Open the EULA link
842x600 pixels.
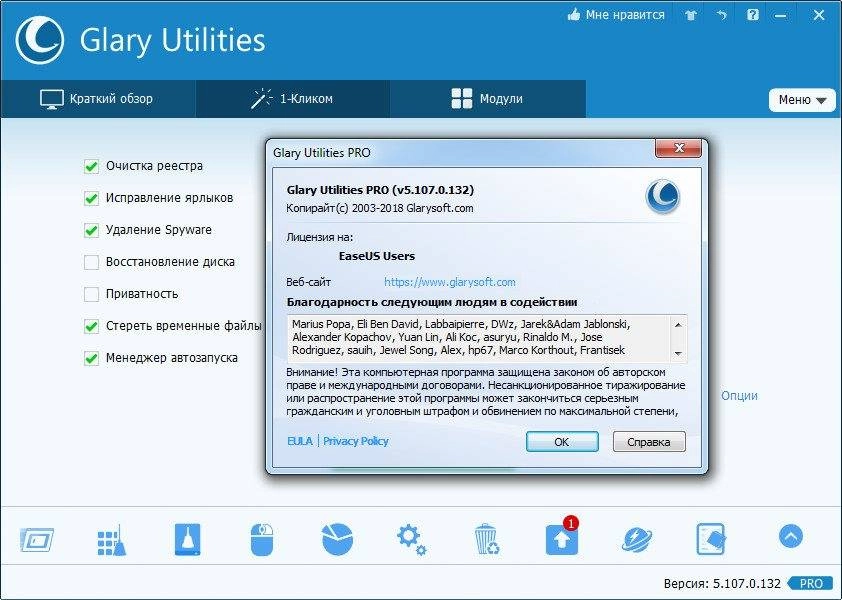click(x=300, y=441)
